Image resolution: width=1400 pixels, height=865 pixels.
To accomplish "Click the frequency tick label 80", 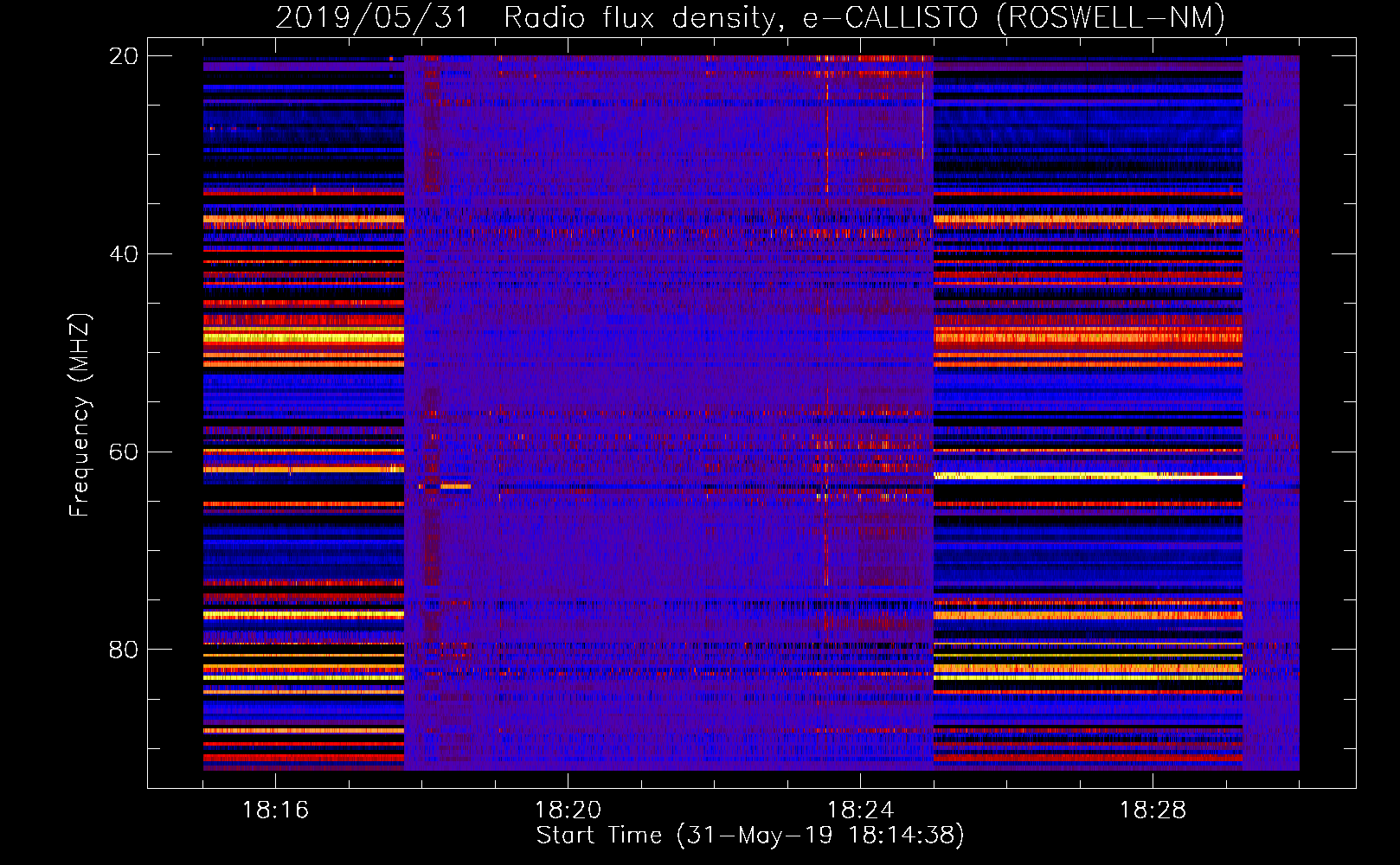I will (x=124, y=649).
